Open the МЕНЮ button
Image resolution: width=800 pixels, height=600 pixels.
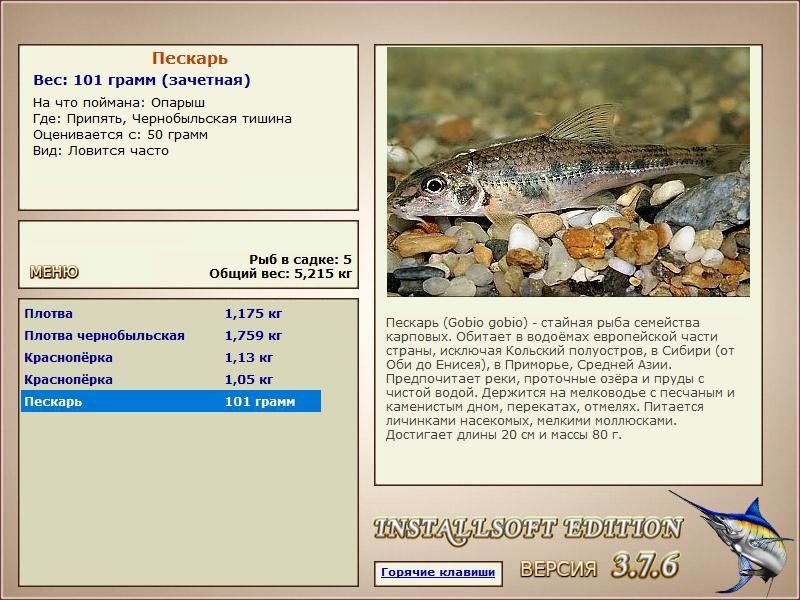(54, 272)
